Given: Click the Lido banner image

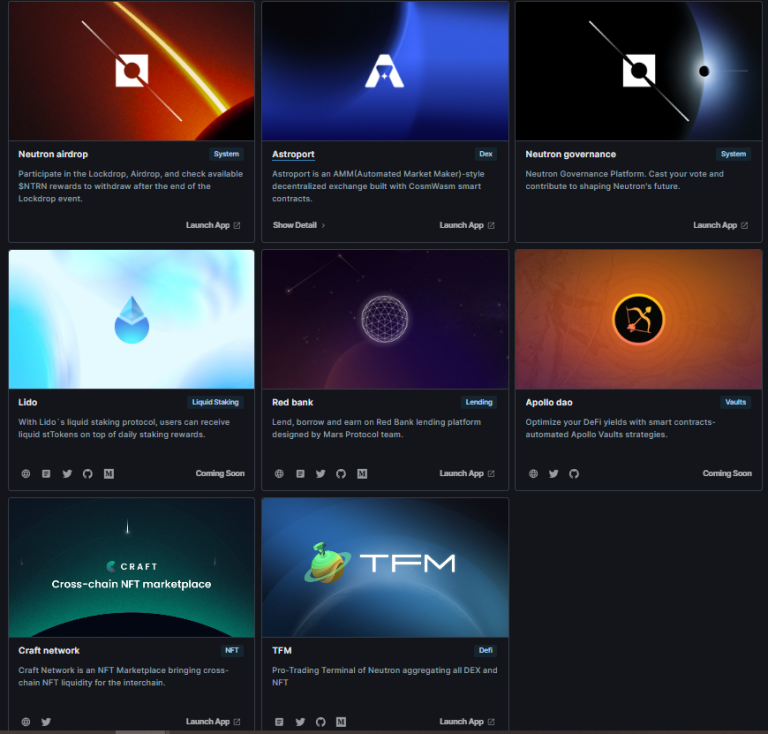Looking at the screenshot, I should pyautogui.click(x=131, y=319).
